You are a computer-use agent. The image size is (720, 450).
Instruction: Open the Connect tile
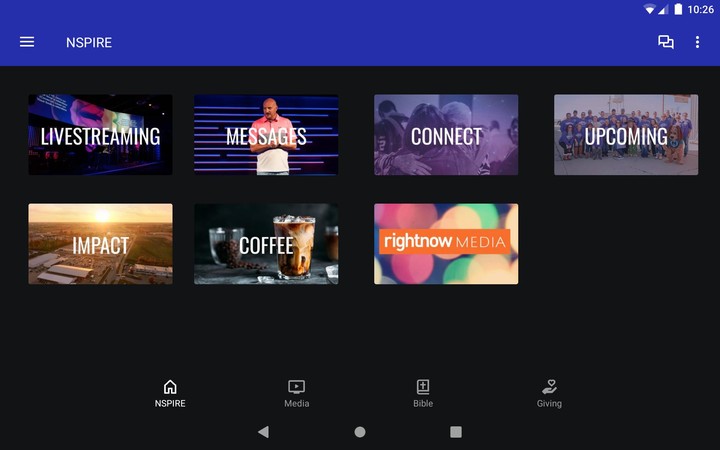pos(446,135)
